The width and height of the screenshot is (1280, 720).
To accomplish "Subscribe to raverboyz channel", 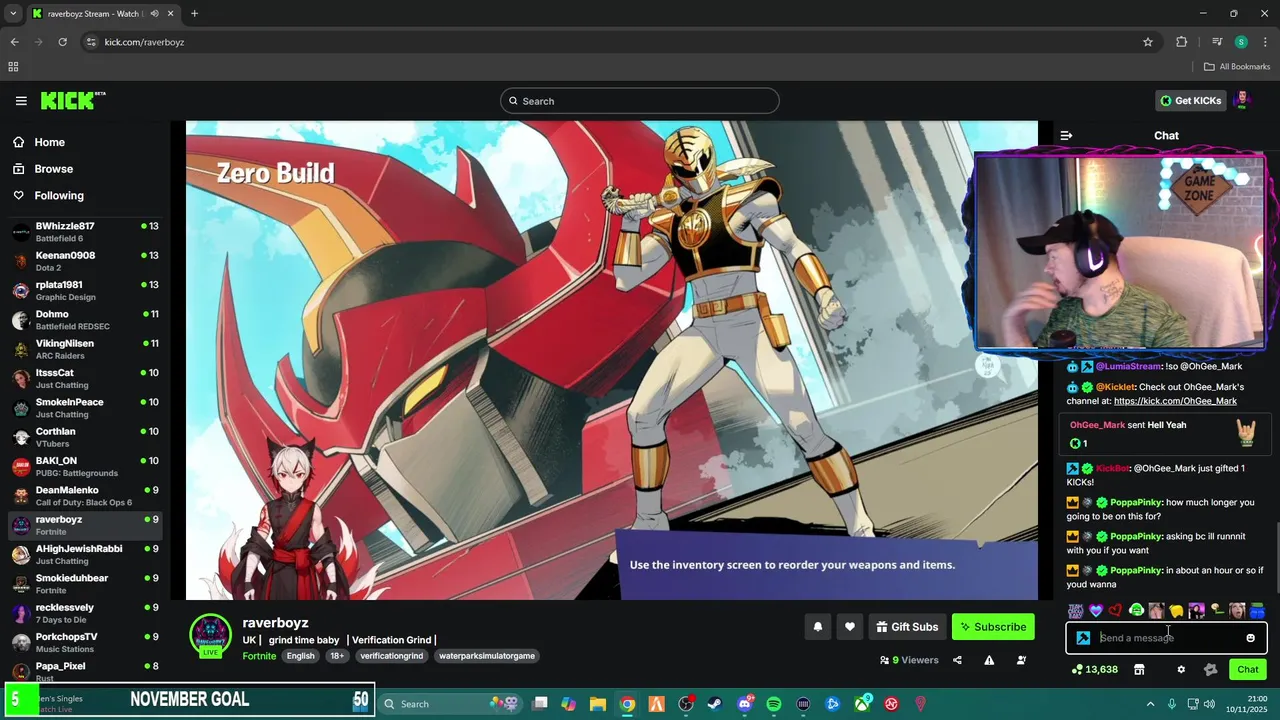I will [x=993, y=627].
